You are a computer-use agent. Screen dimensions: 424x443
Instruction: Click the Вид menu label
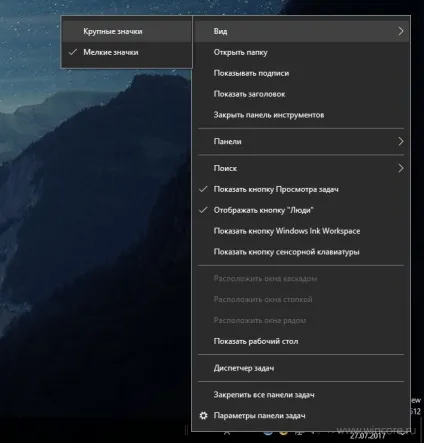[x=220, y=31]
